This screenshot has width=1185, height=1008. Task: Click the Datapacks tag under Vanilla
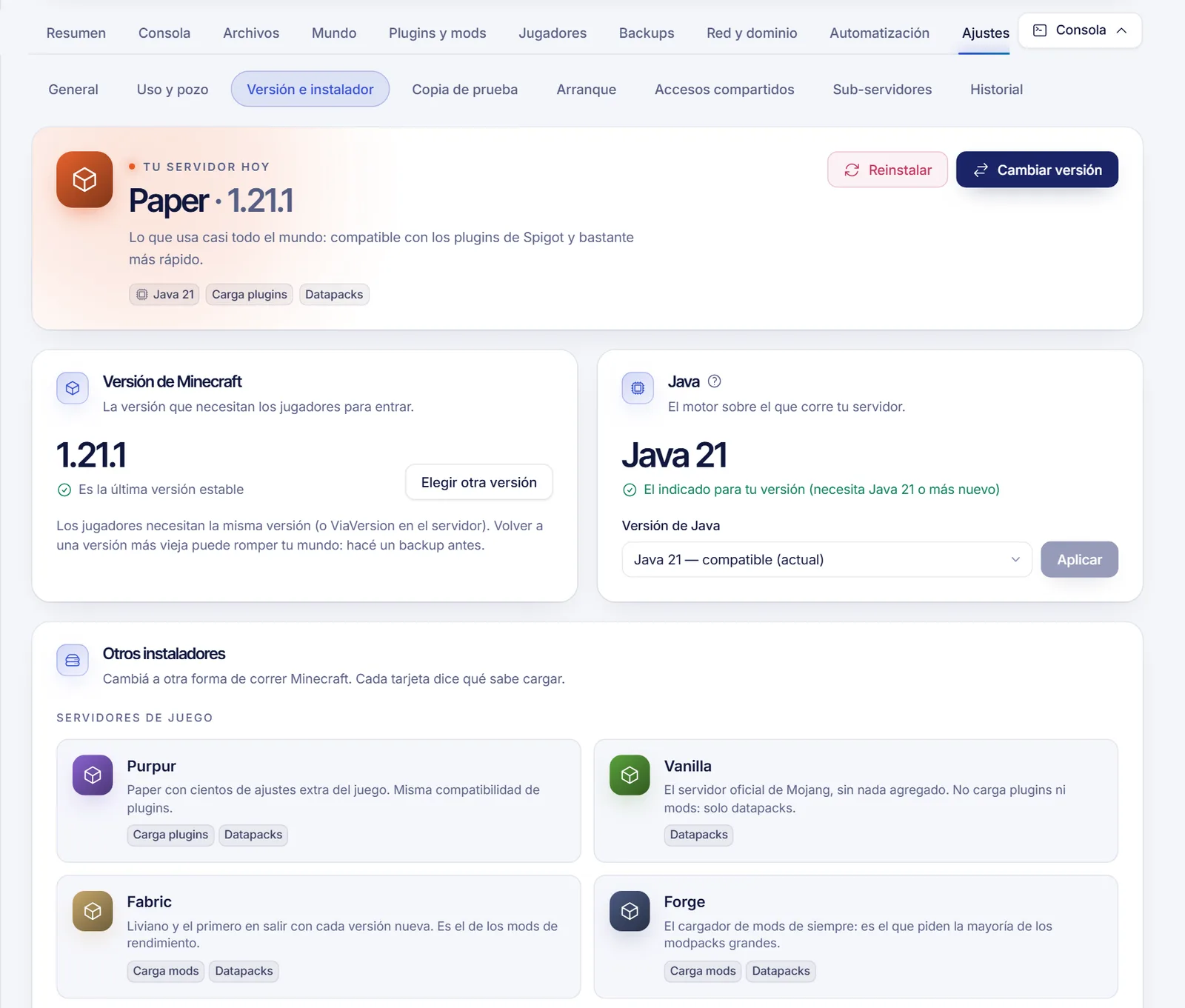[x=698, y=835]
